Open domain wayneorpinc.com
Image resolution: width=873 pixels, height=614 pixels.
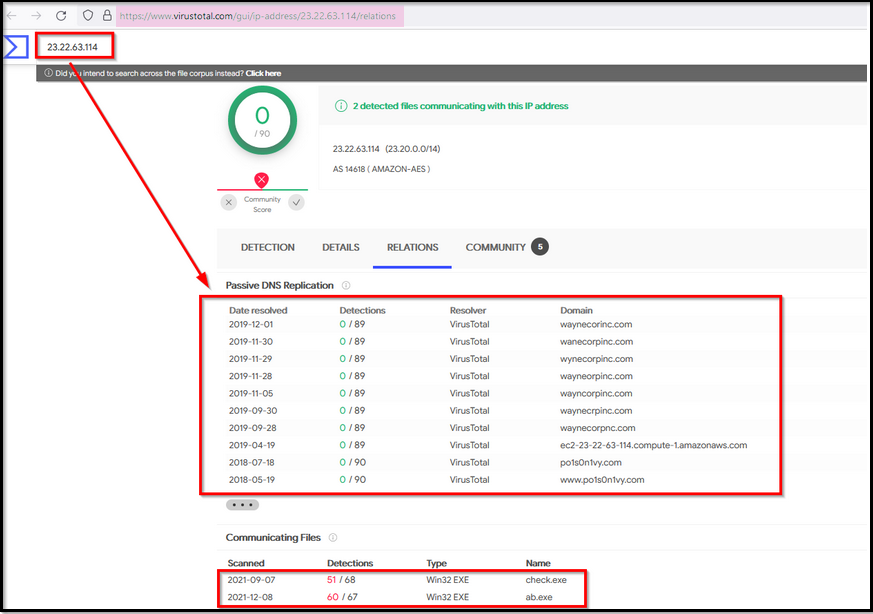point(596,376)
